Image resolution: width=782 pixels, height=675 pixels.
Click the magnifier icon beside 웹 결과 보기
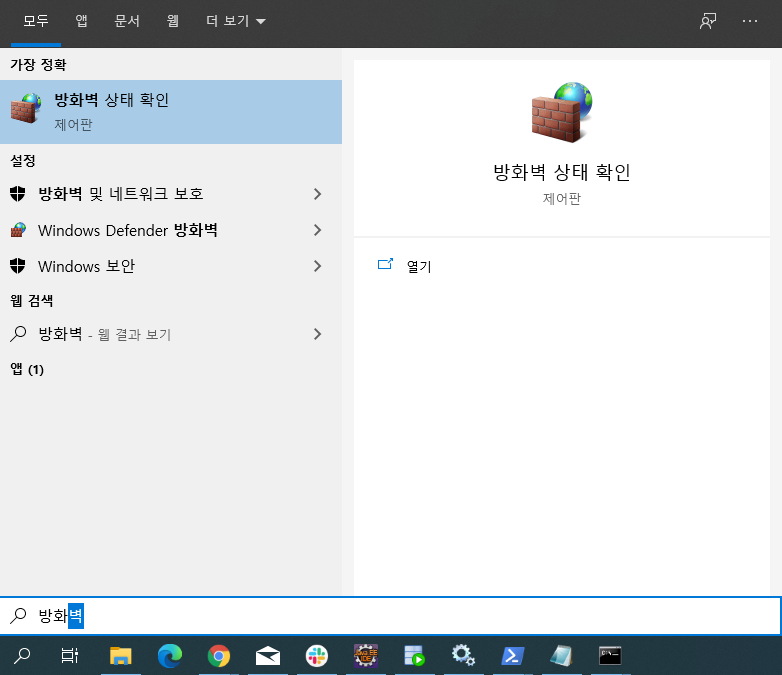coord(18,334)
